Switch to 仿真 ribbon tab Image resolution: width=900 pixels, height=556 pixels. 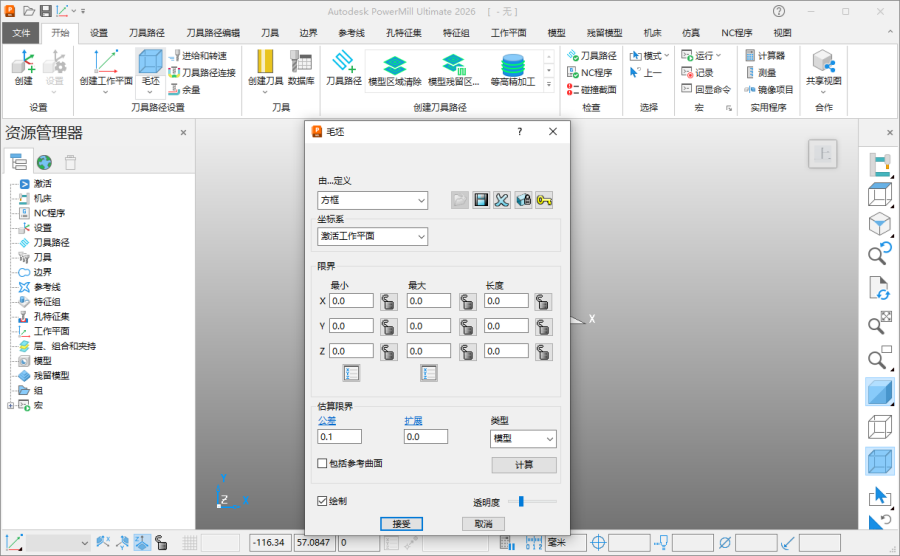pos(690,33)
